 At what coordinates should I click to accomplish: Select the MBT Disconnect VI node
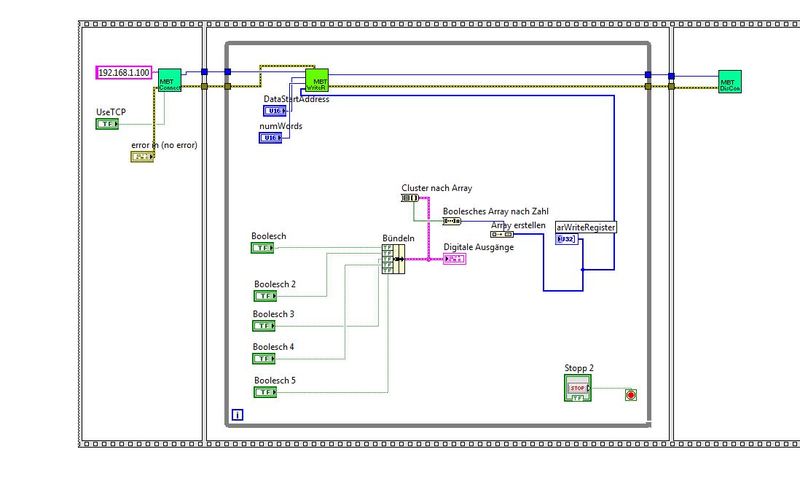point(730,82)
